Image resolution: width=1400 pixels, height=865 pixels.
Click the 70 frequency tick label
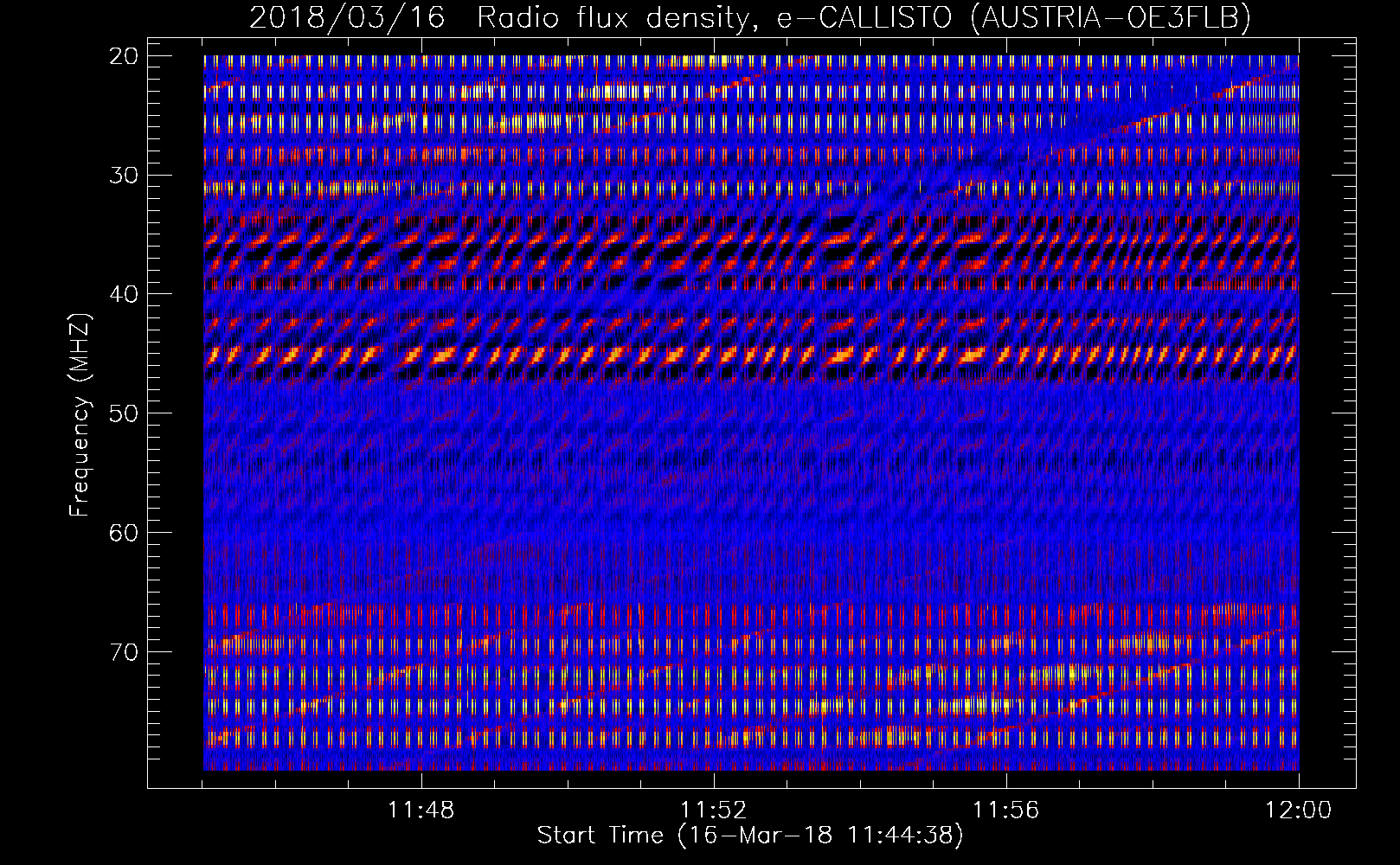pyautogui.click(x=124, y=650)
